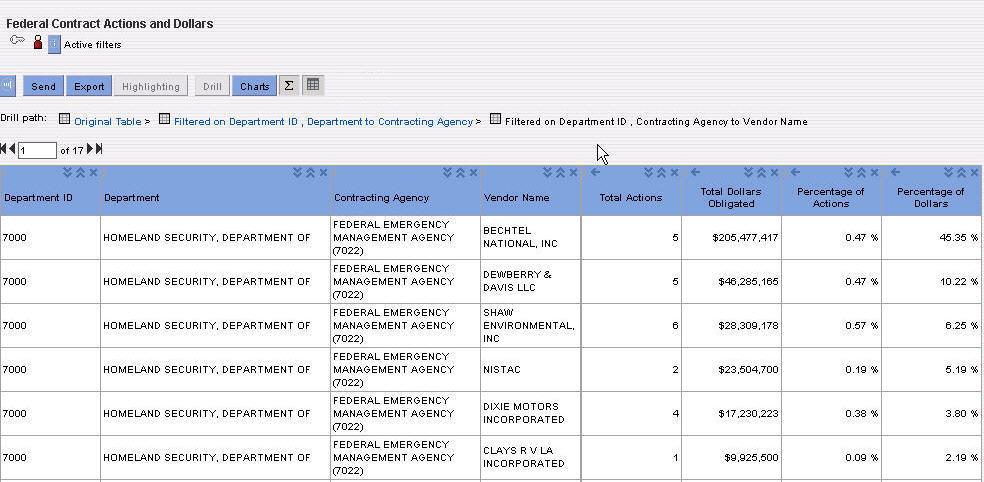984x482 pixels.
Task: Go to first page of results
Action: click(x=3, y=149)
